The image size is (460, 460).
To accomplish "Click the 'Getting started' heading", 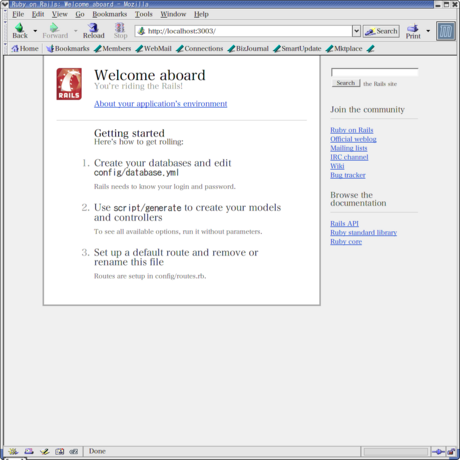I will point(129,133).
